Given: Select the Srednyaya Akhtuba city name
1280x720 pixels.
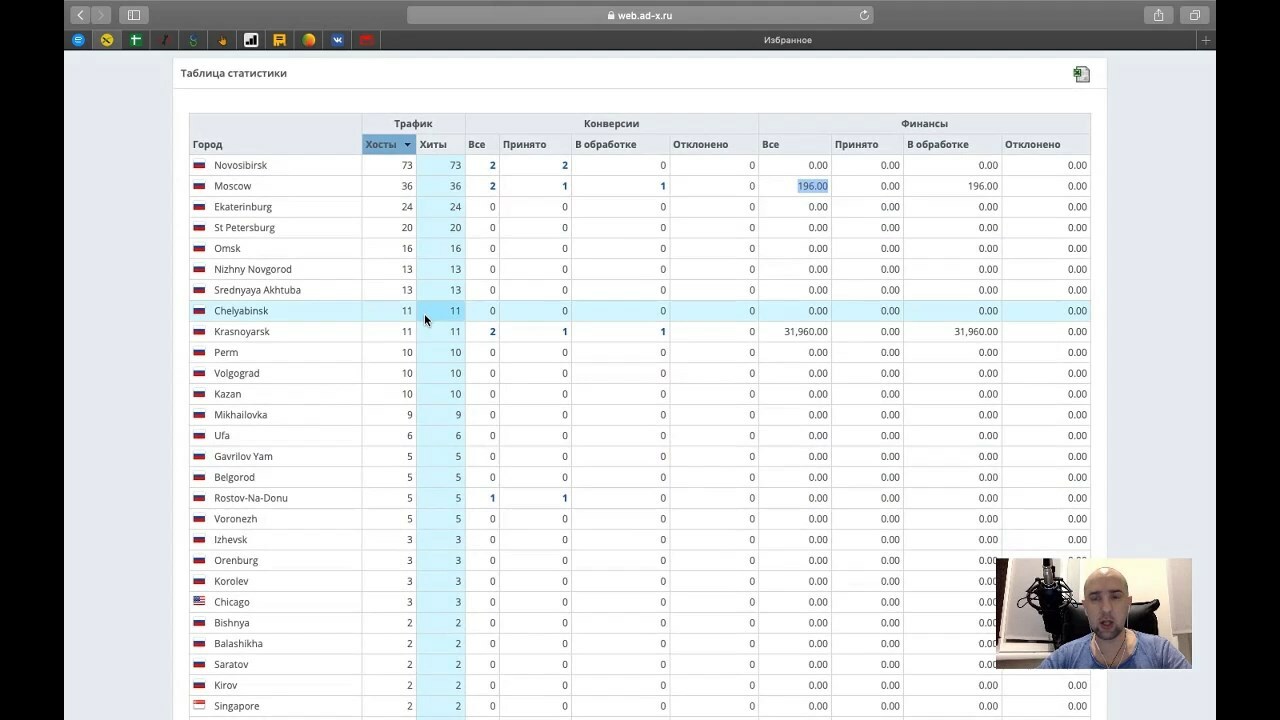Looking at the screenshot, I should (x=257, y=290).
